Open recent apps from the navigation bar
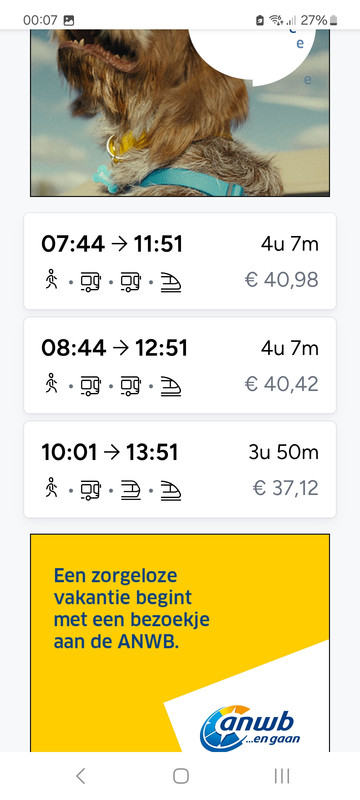This screenshot has height=800, width=360. pyautogui.click(x=281, y=776)
